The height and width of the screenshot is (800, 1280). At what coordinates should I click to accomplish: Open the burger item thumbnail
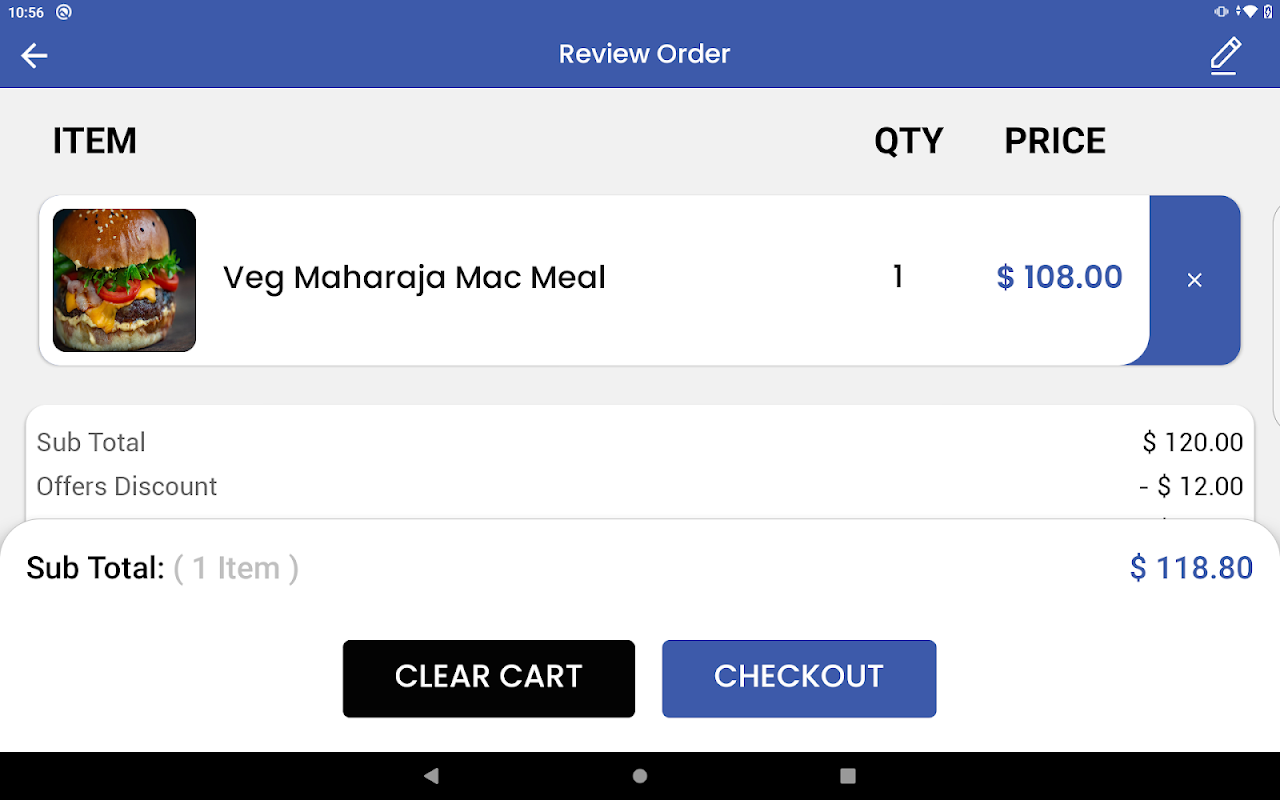[124, 280]
